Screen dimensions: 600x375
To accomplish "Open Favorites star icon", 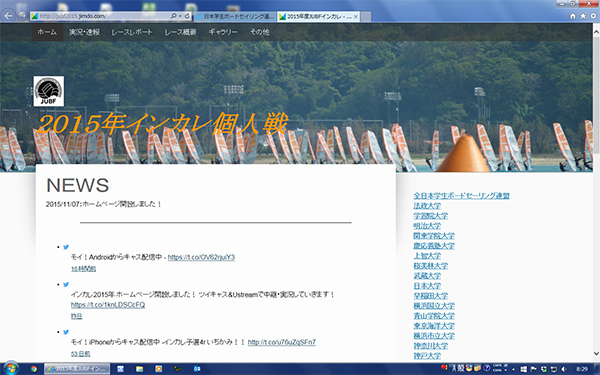I will (x=583, y=16).
